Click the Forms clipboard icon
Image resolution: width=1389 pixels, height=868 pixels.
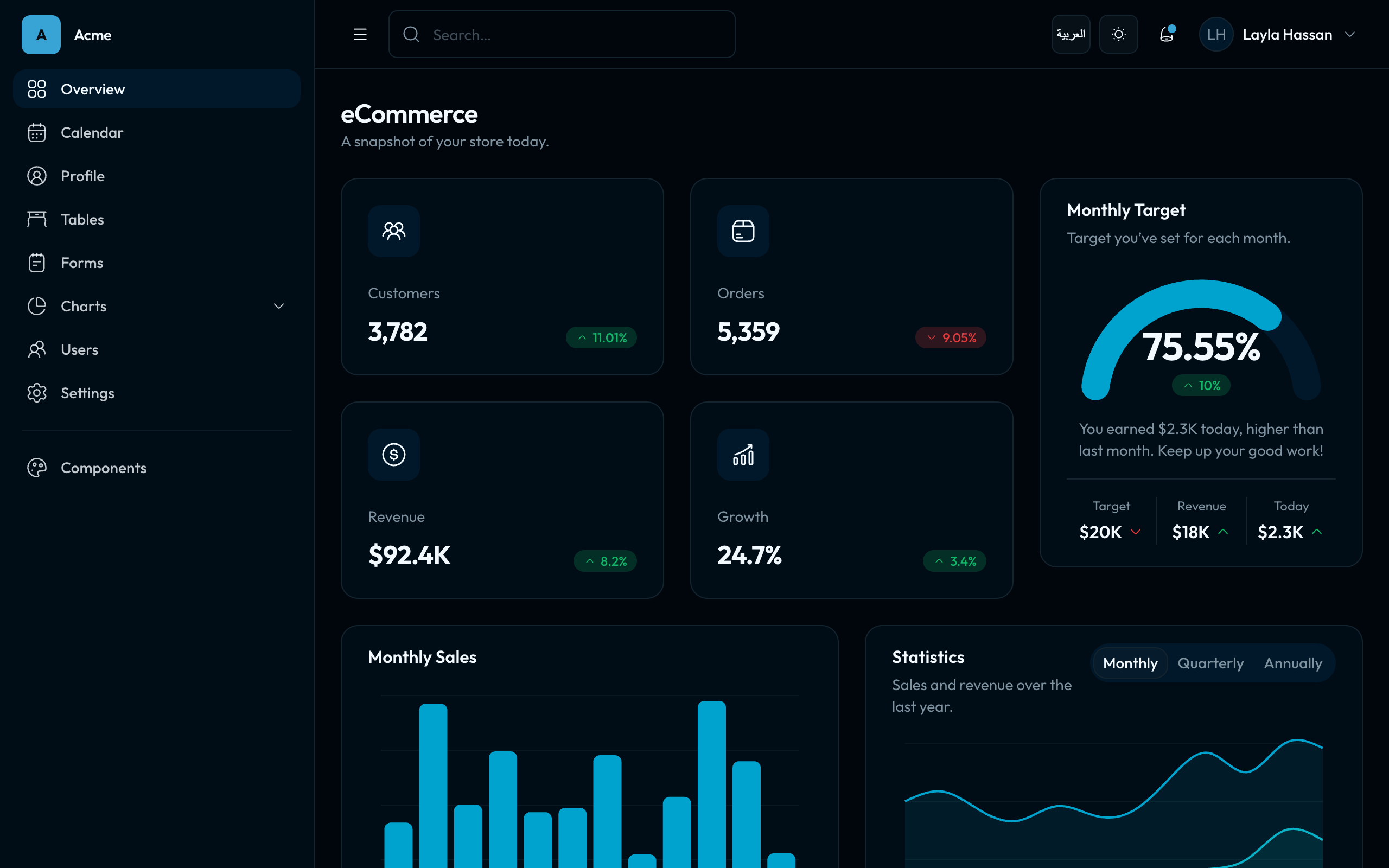click(x=37, y=263)
